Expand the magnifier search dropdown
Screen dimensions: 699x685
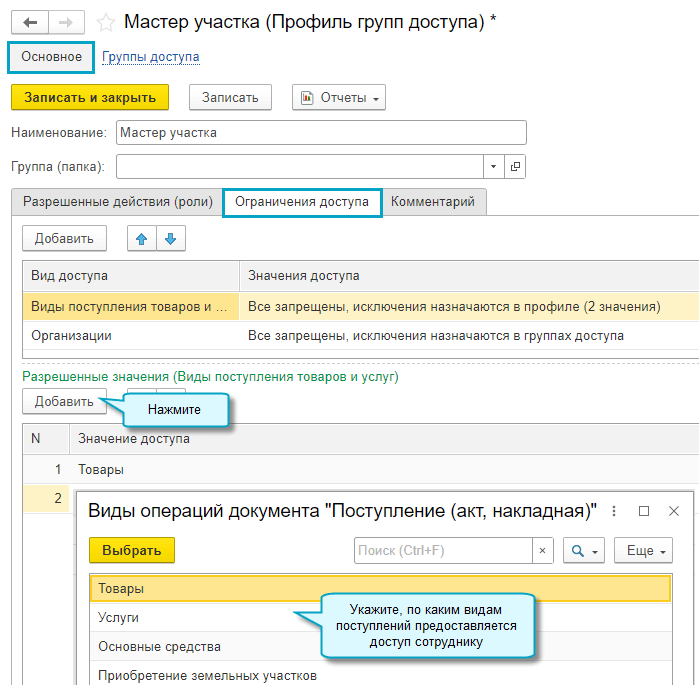584,550
